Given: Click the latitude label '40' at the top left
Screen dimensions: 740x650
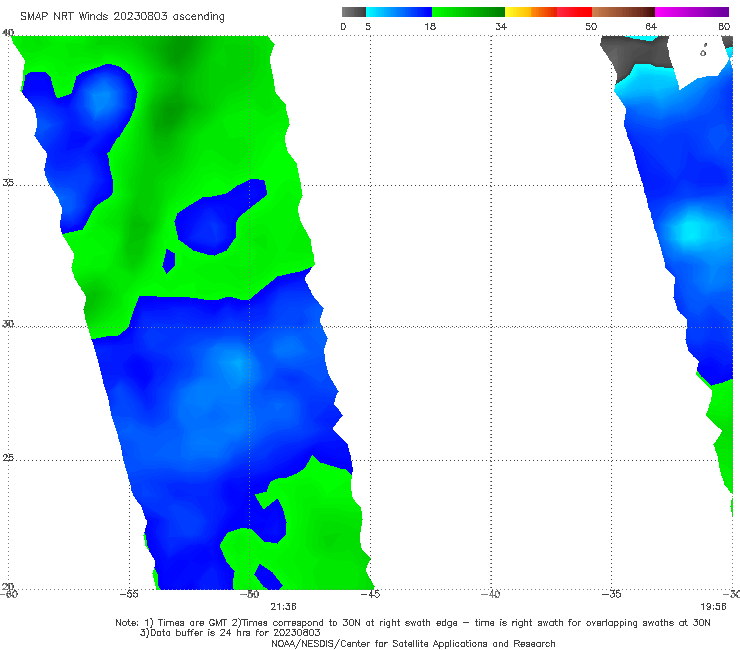Looking at the screenshot, I should (8, 33).
